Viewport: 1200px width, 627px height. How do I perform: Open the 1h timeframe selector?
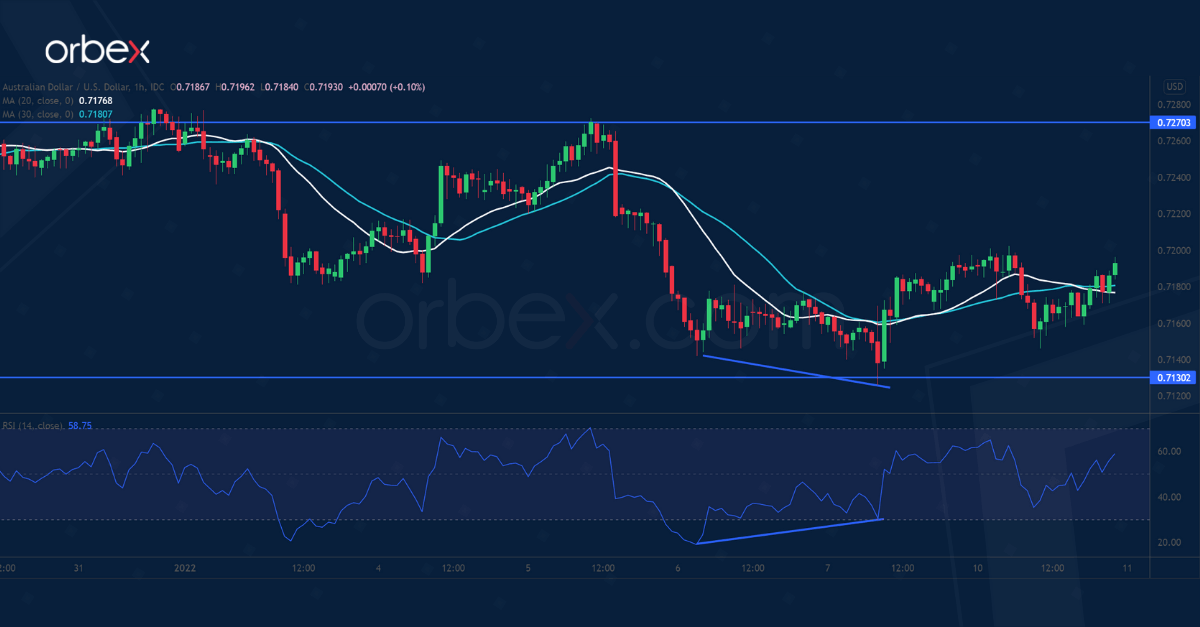[x=137, y=87]
